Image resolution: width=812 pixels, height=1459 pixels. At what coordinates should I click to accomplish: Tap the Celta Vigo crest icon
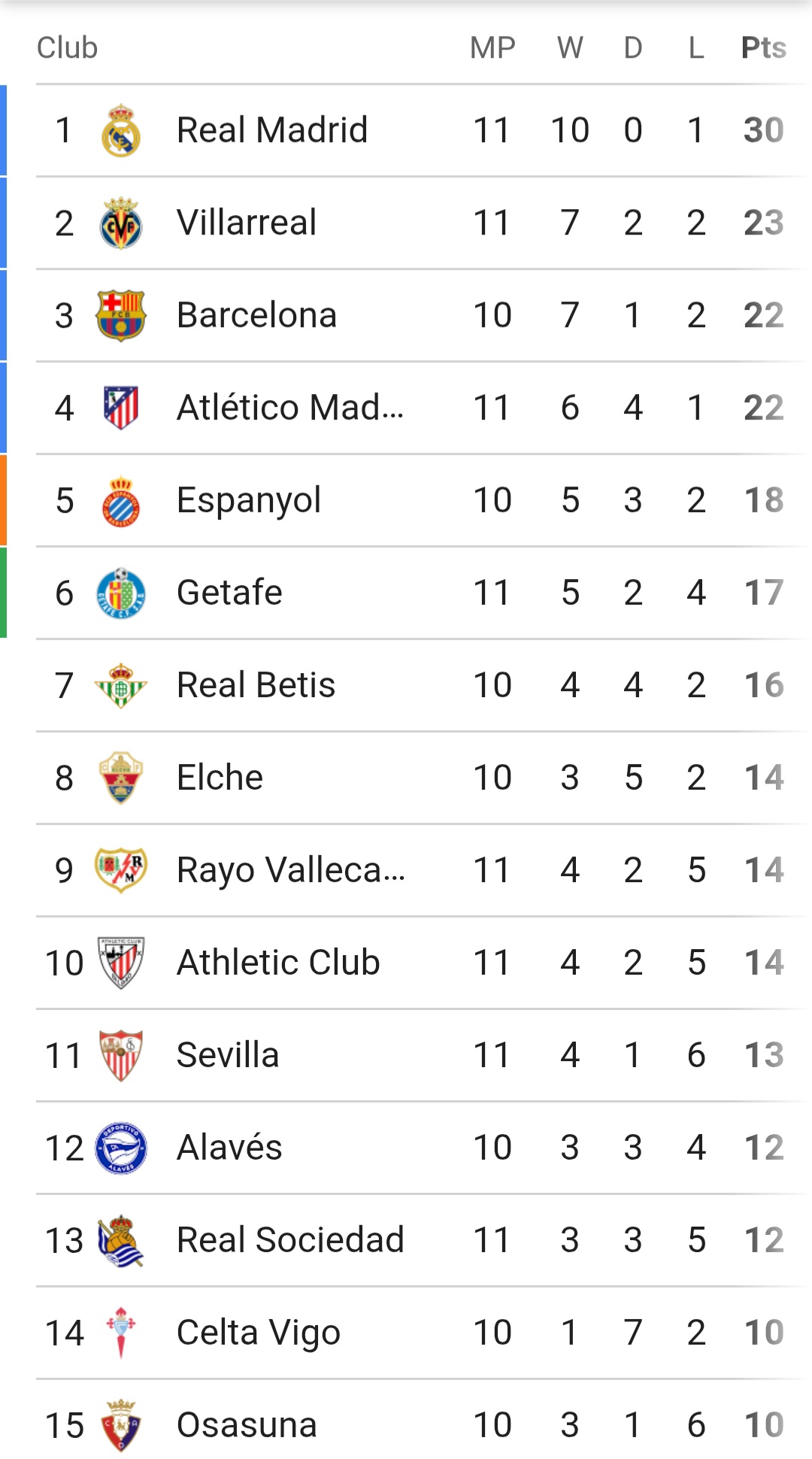(x=121, y=1333)
